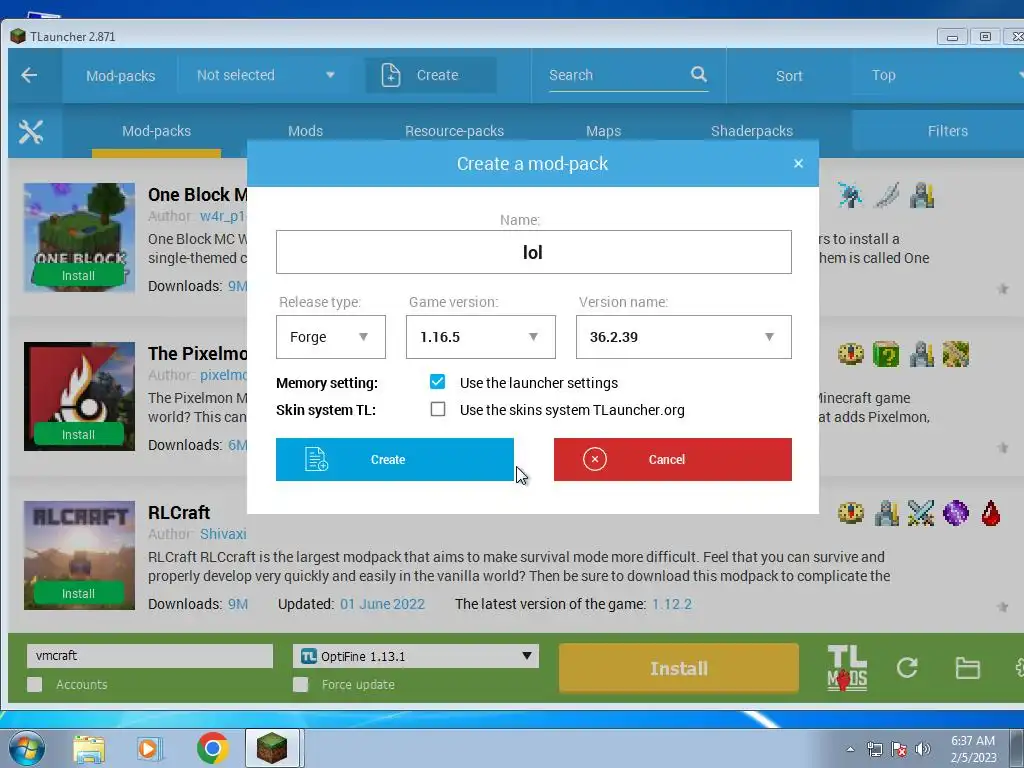
Task: Close the Create a mod-pack dialog with X
Action: (798, 163)
